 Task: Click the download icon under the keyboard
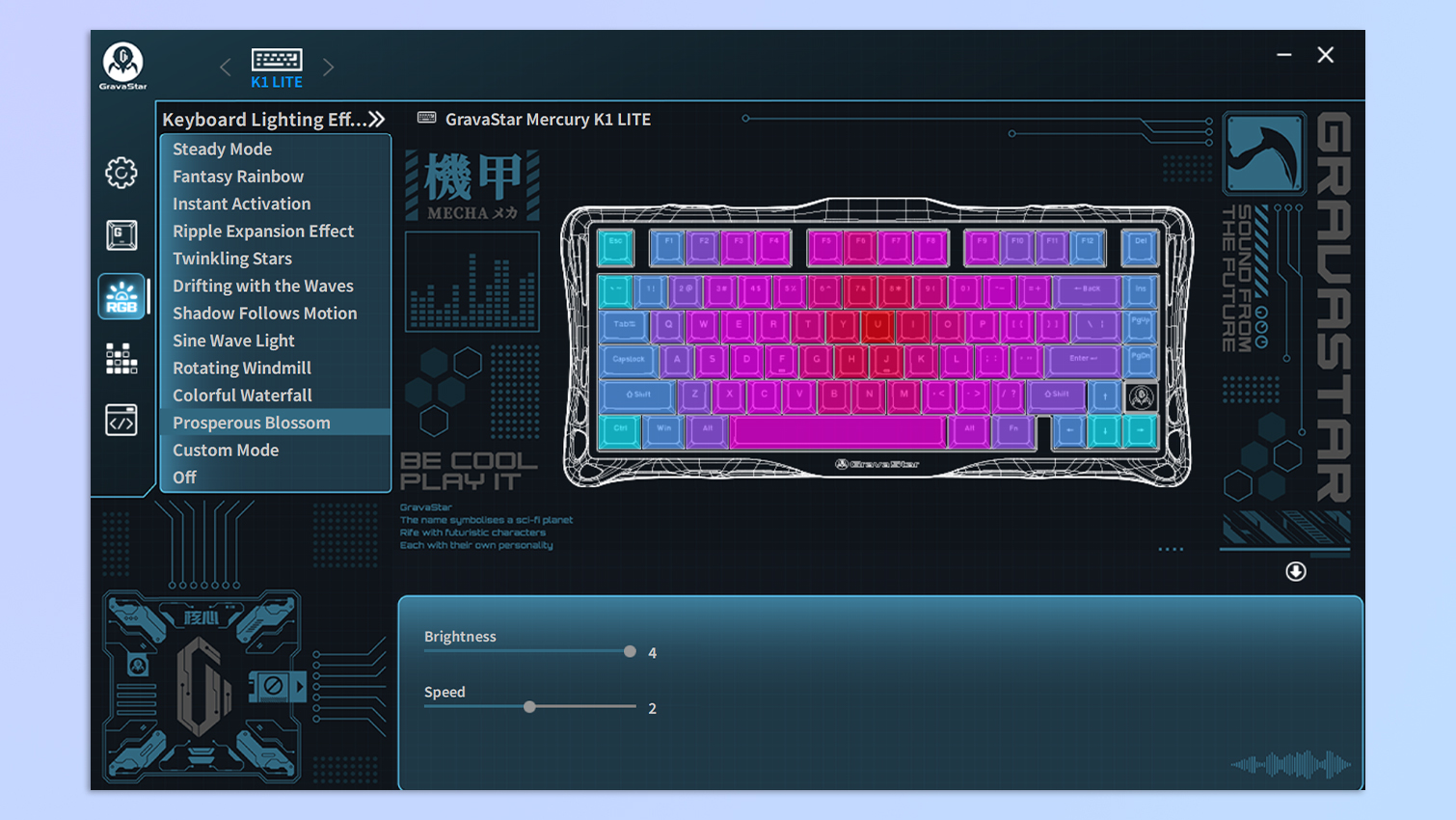[x=1296, y=572]
